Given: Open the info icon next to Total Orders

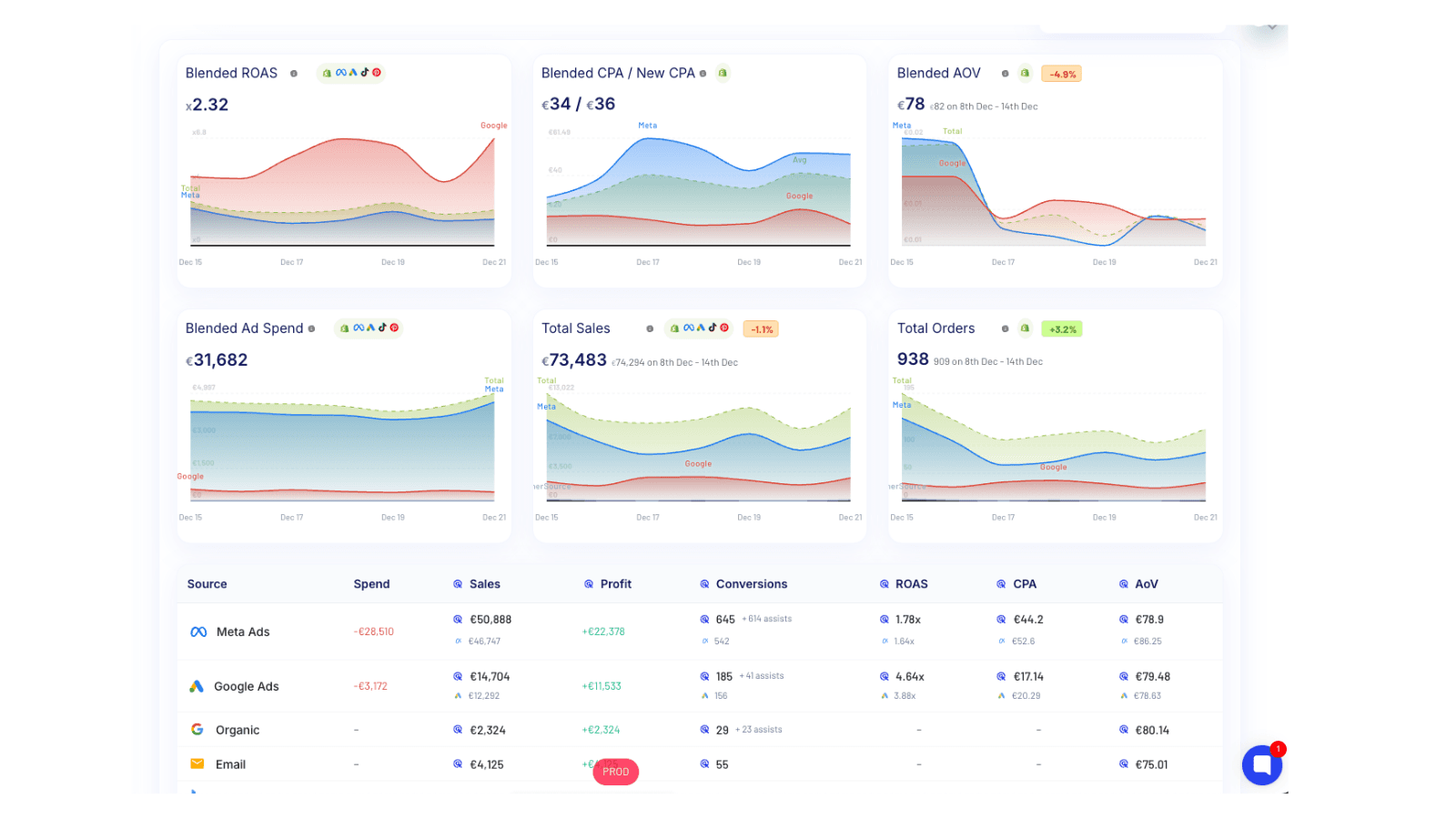Looking at the screenshot, I should 1006,329.
